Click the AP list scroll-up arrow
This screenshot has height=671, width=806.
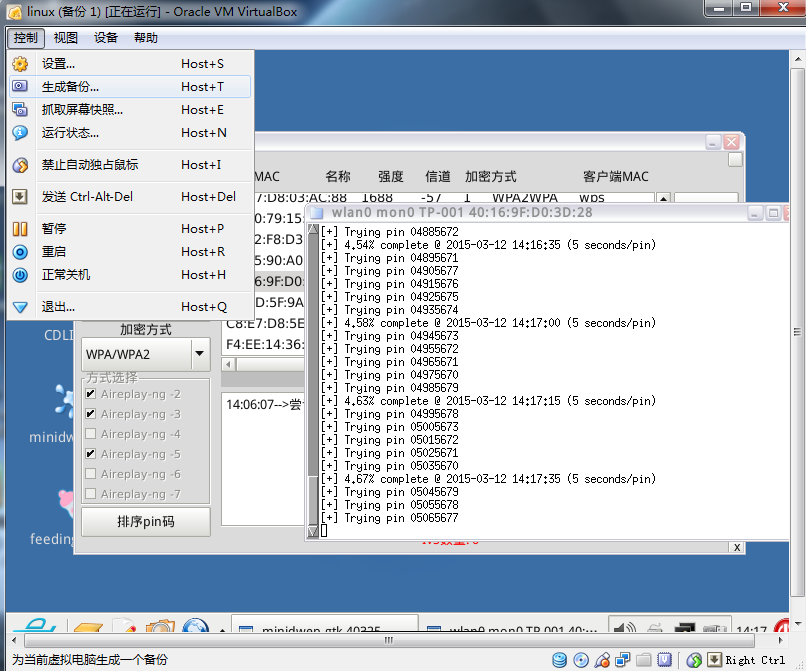point(664,198)
